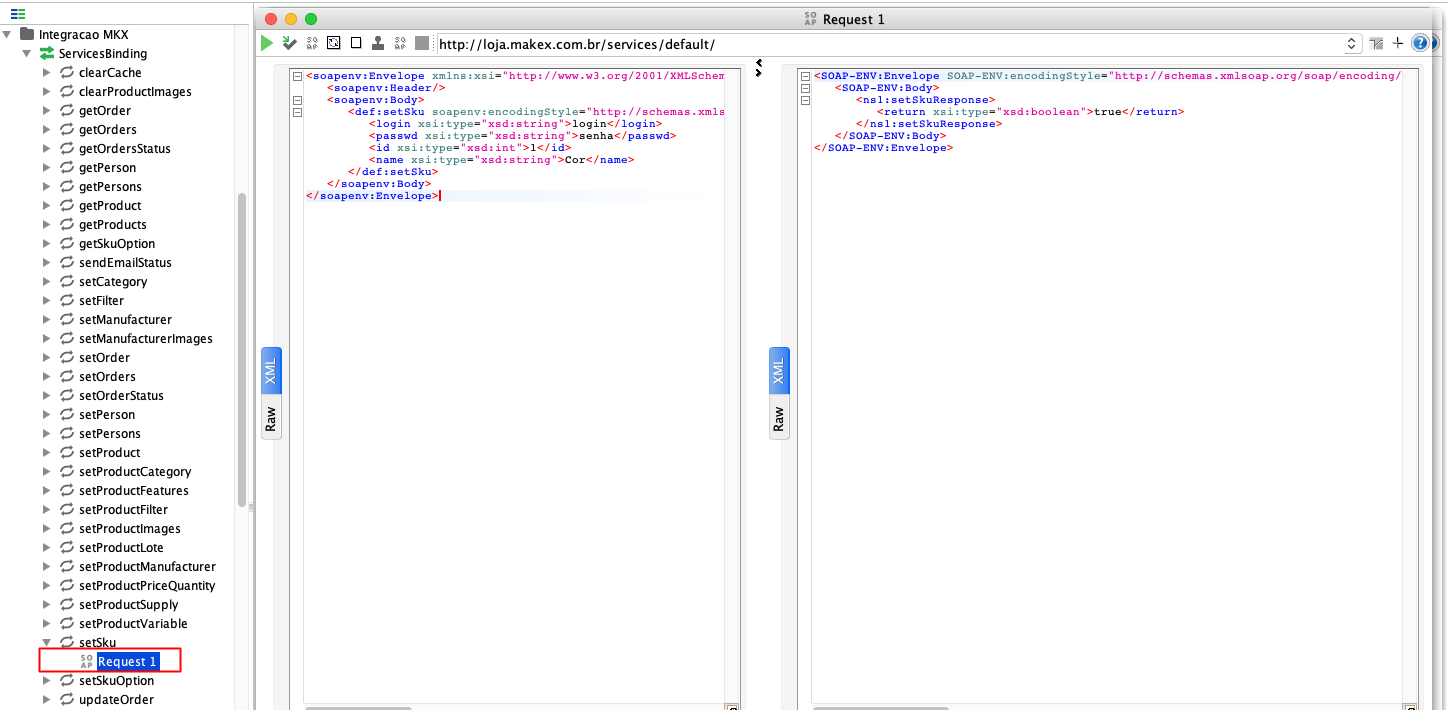The image size is (1448, 710).
Task: Collapse SOAP-ENV:Body fold marker in response panel
Action: 805,88
